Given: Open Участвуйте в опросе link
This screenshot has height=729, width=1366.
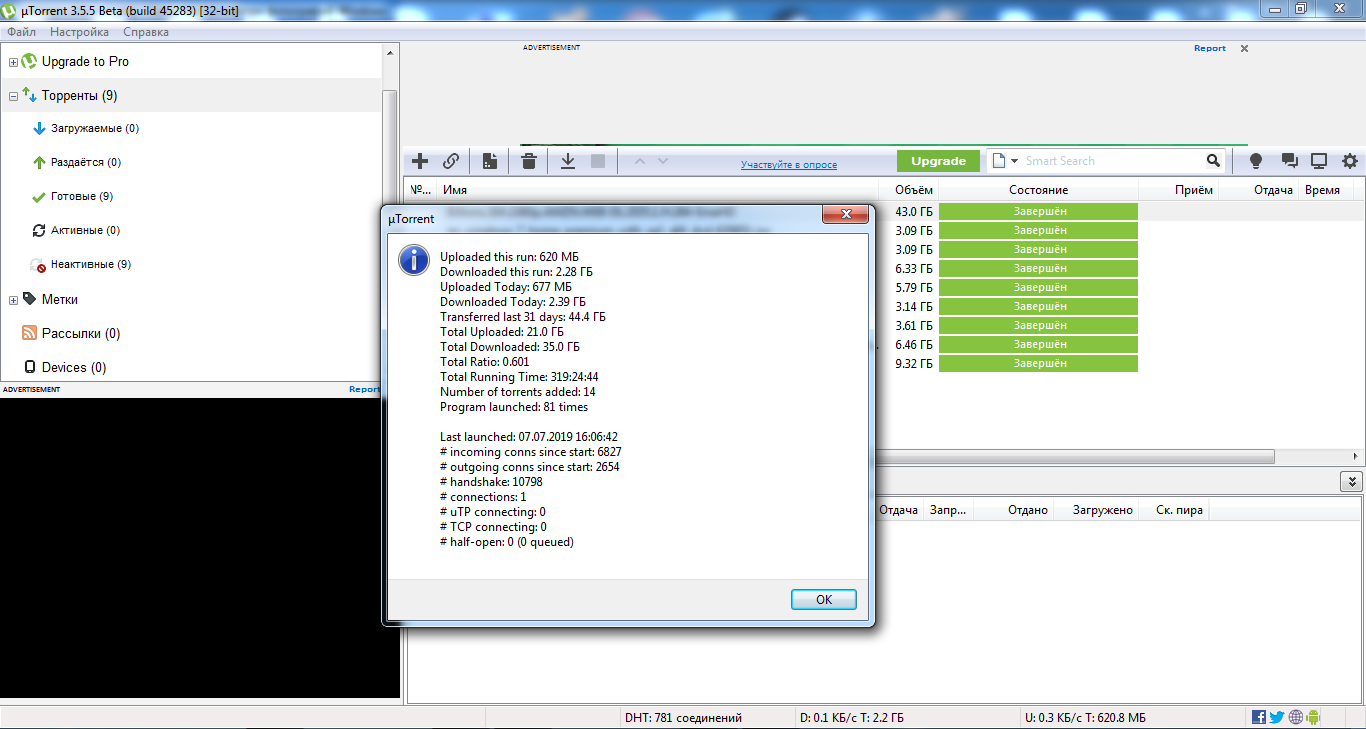Looking at the screenshot, I should pos(789,165).
